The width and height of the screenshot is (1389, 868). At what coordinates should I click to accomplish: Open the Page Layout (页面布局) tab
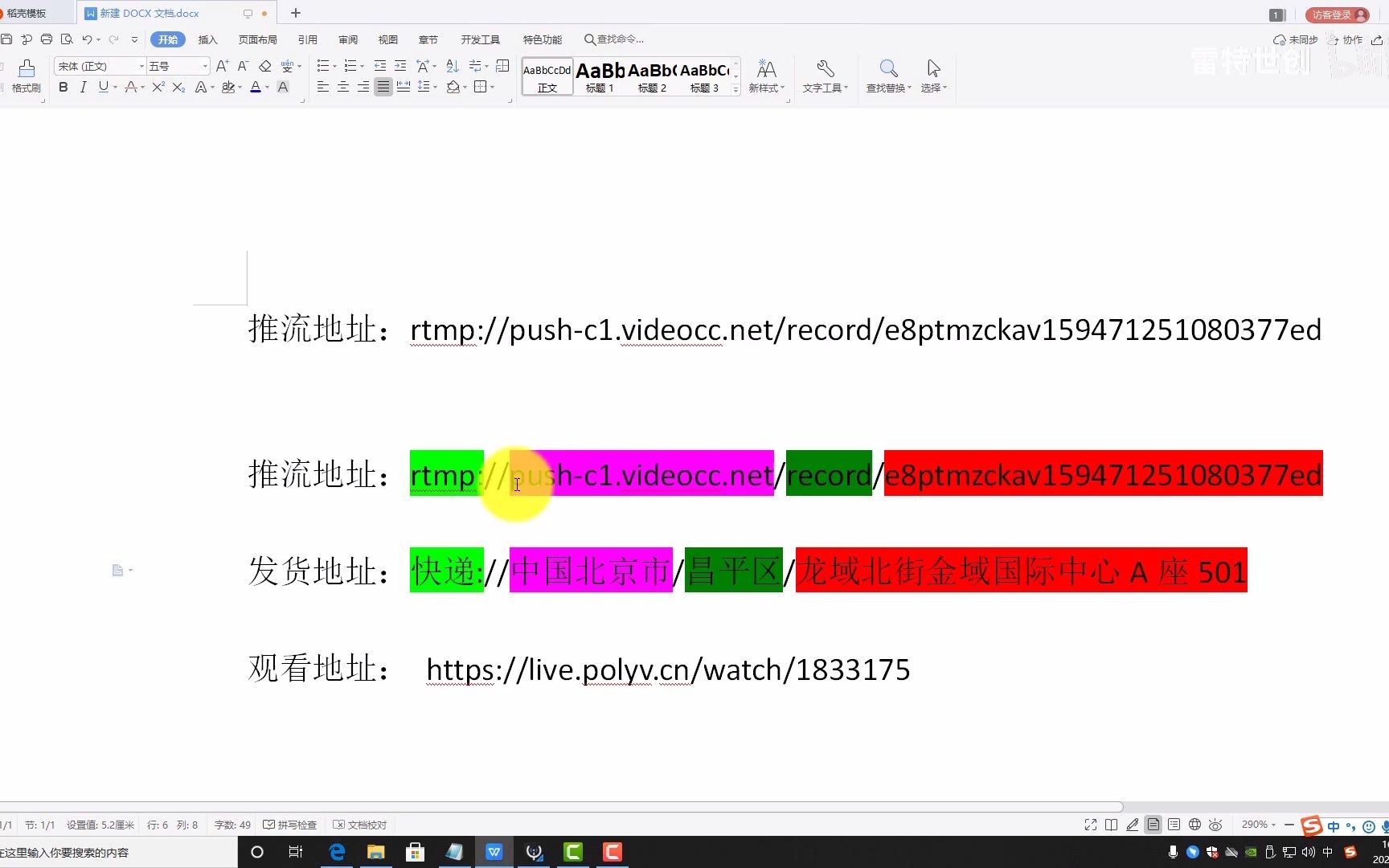tap(257, 39)
